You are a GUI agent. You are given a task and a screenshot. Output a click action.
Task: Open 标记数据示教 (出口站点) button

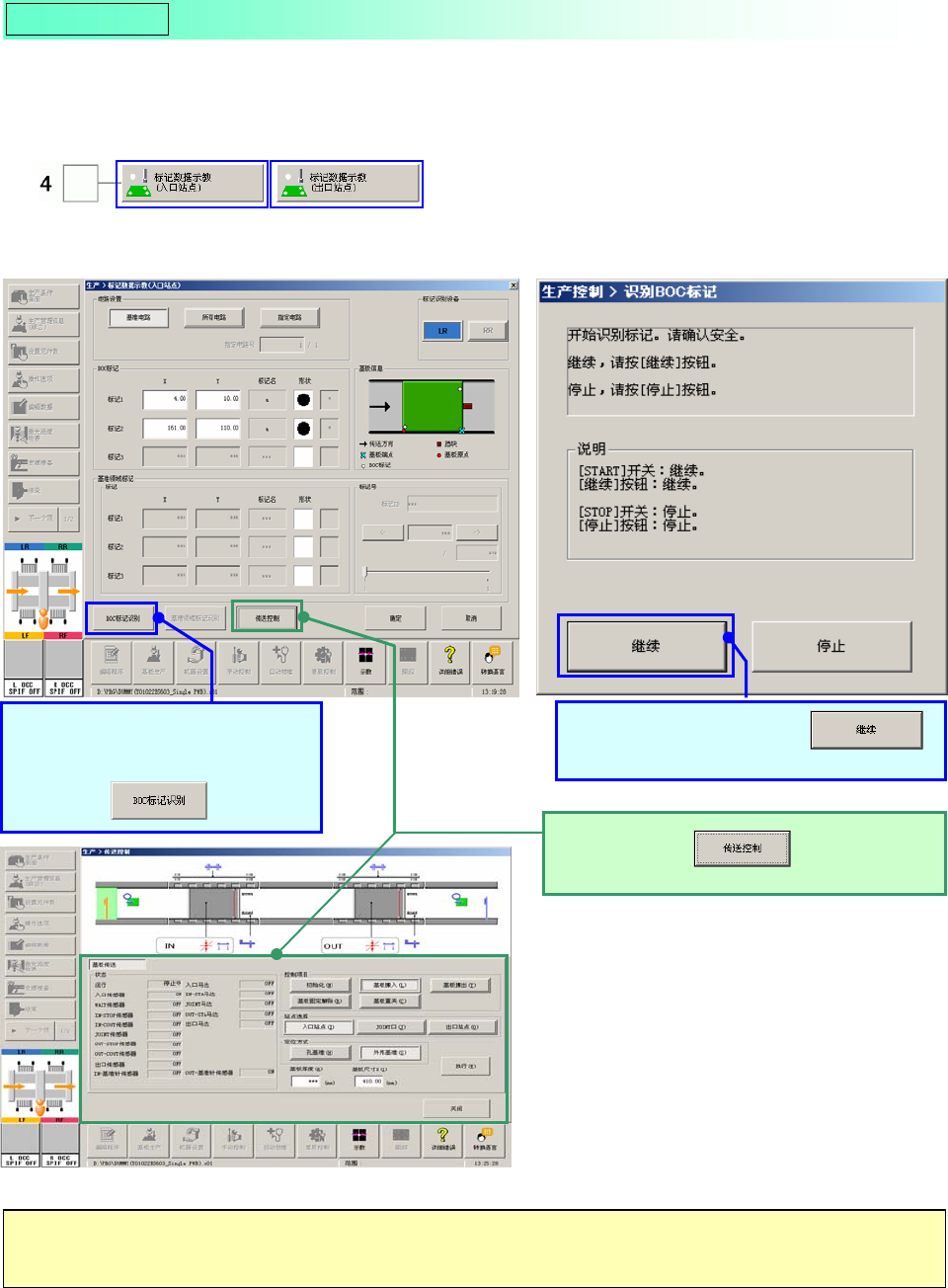point(348,184)
